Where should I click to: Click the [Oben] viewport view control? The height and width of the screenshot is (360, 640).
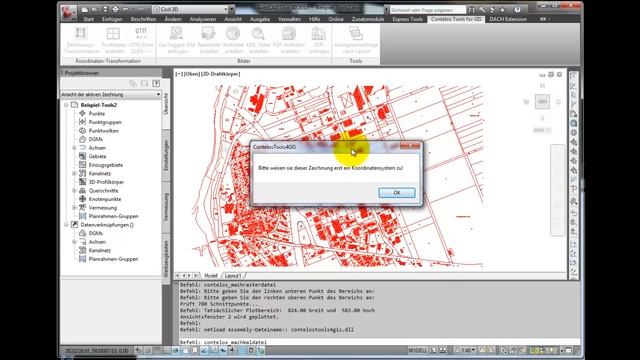pyautogui.click(x=192, y=74)
